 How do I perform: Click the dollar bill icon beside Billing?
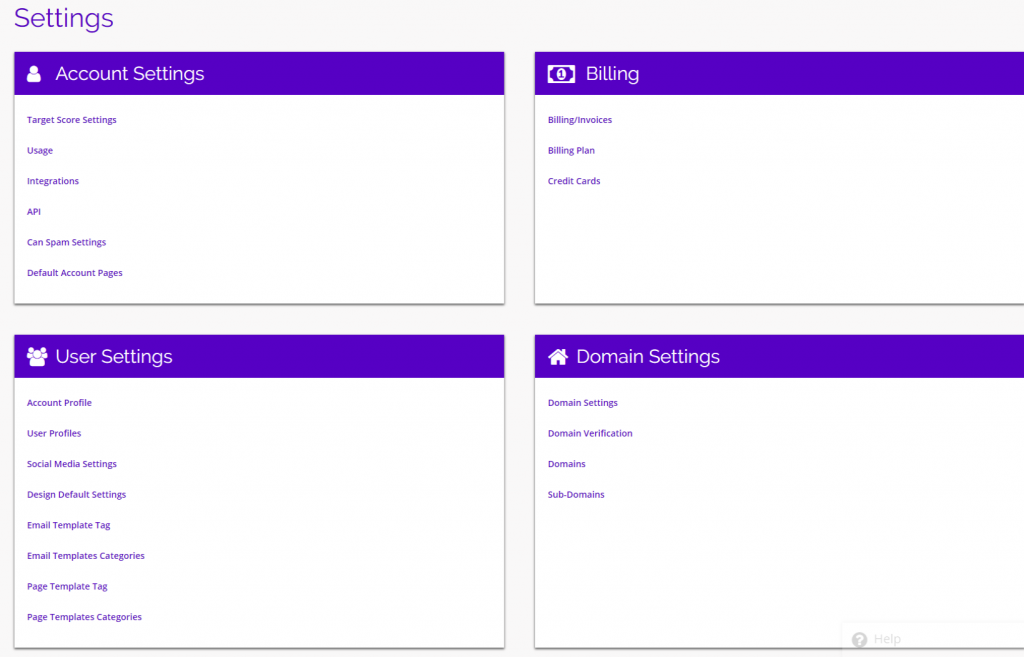(x=561, y=73)
